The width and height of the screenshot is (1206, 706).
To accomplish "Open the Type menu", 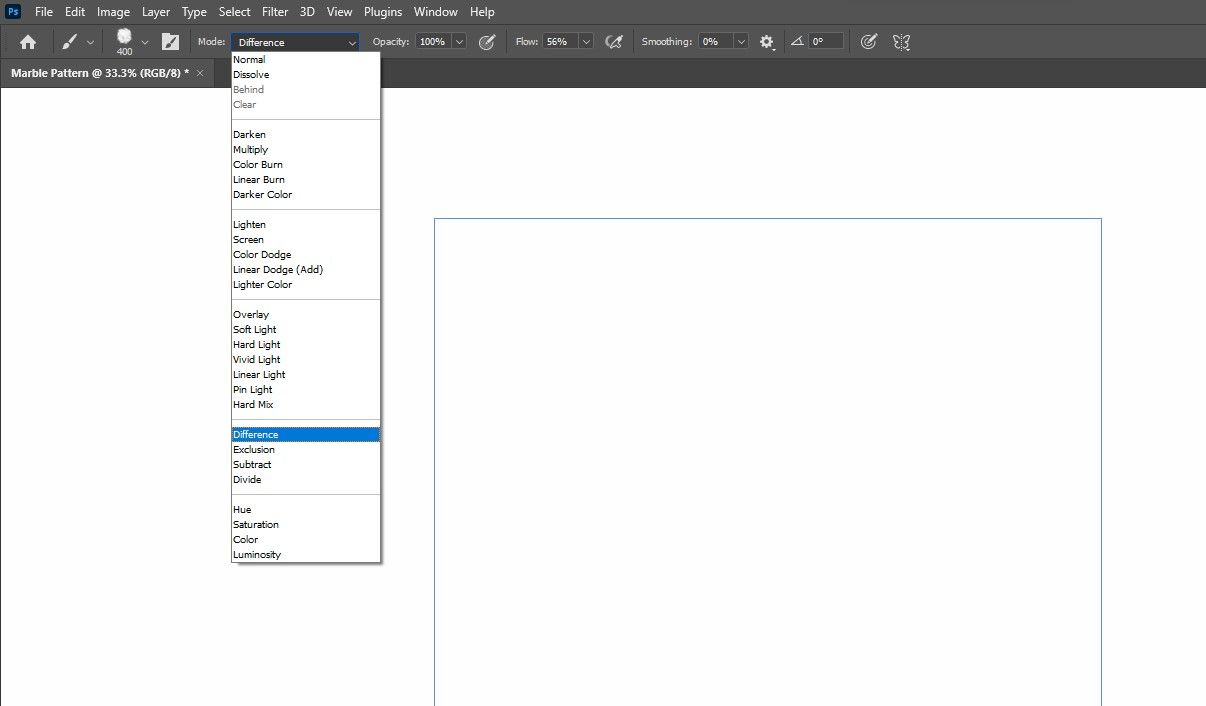I will (x=194, y=12).
